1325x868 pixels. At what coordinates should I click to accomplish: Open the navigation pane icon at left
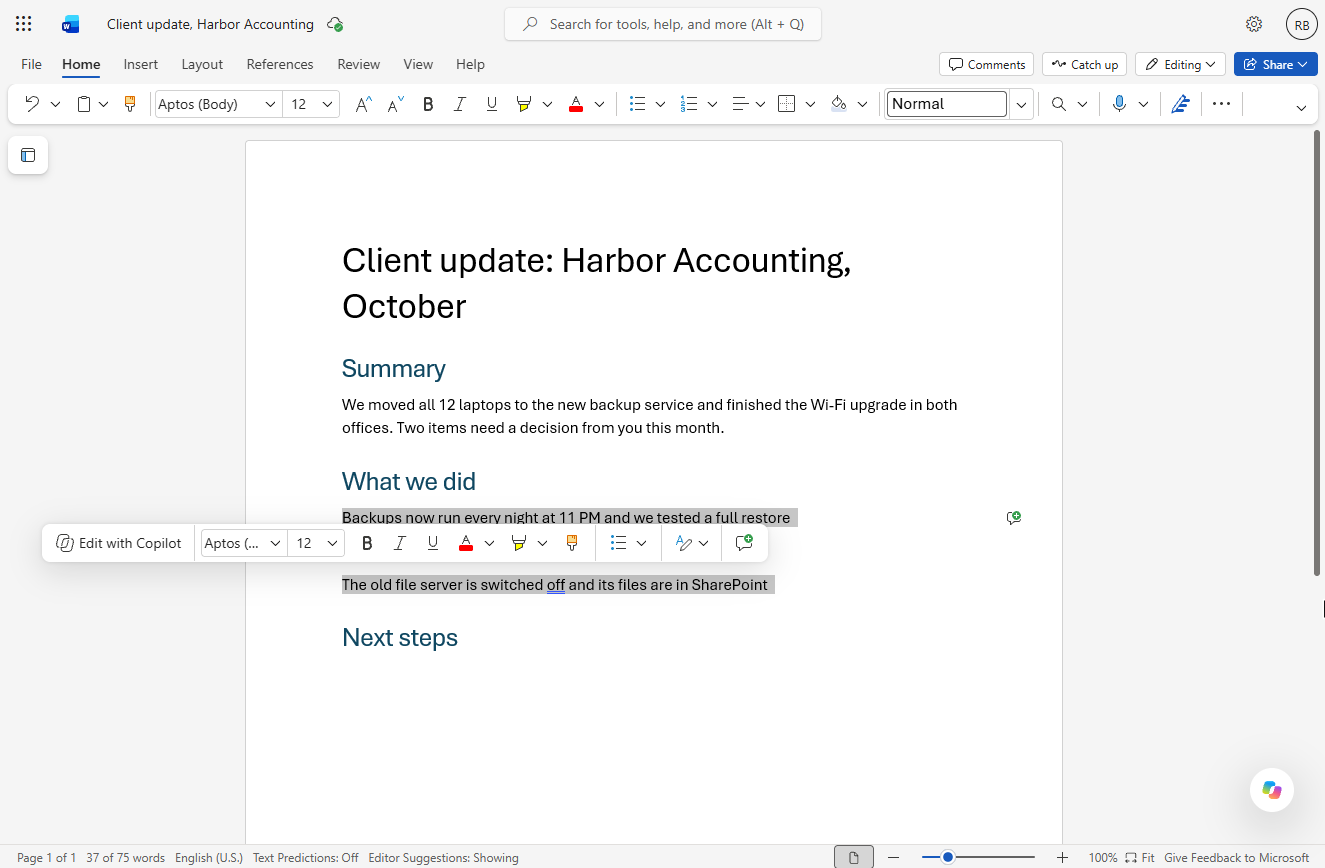tap(28, 155)
